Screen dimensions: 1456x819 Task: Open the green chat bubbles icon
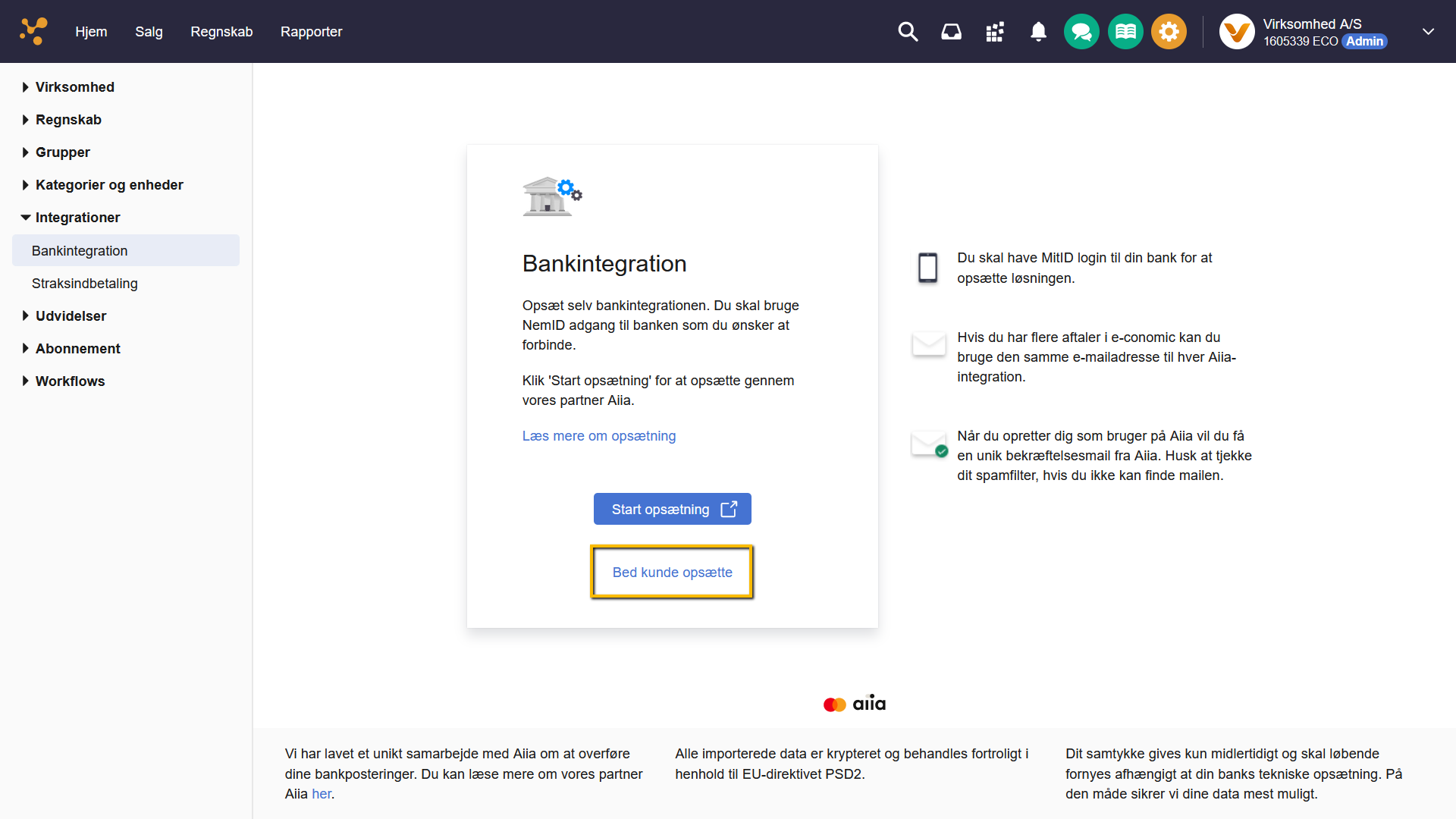(x=1081, y=32)
